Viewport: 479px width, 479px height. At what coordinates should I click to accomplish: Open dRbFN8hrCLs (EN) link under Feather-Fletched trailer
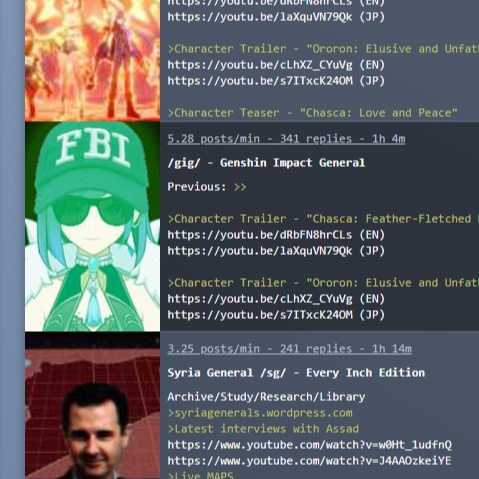point(276,235)
